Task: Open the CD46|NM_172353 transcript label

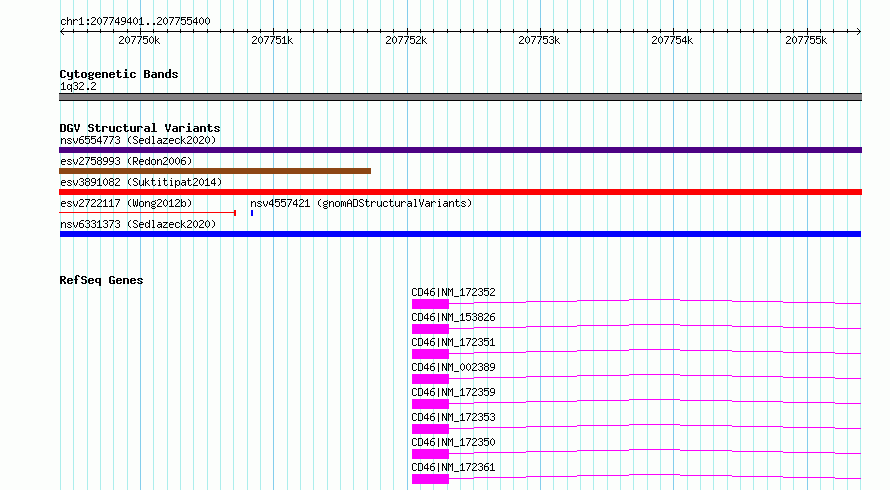Action: point(454,417)
